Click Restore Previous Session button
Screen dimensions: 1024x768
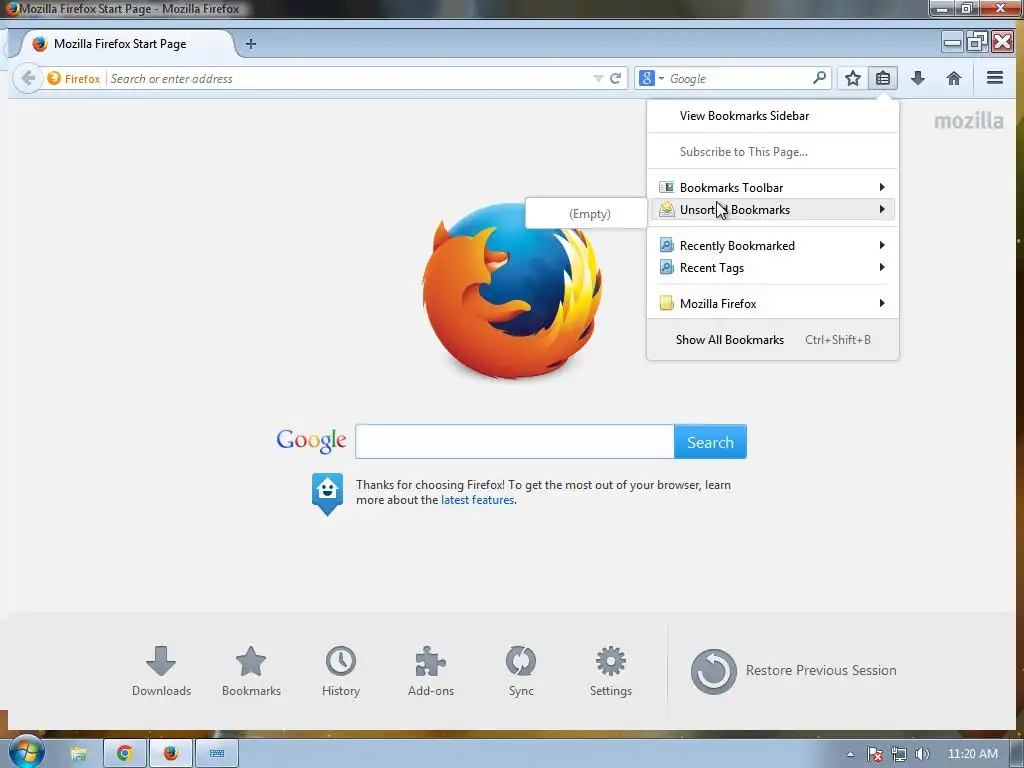click(793, 671)
